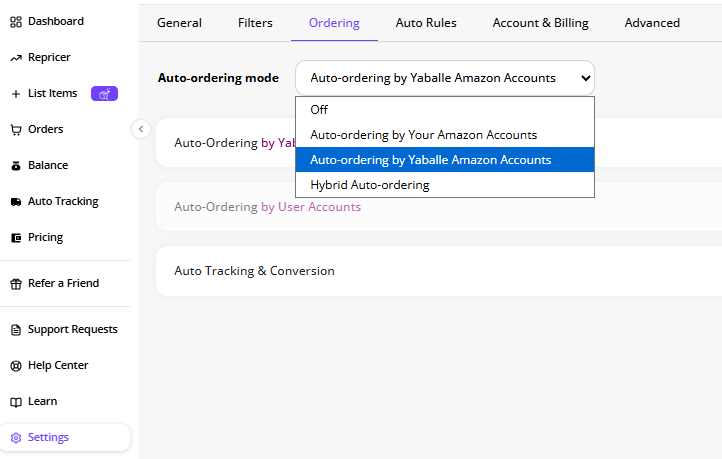Click the purple badge next to List Items

105,93
